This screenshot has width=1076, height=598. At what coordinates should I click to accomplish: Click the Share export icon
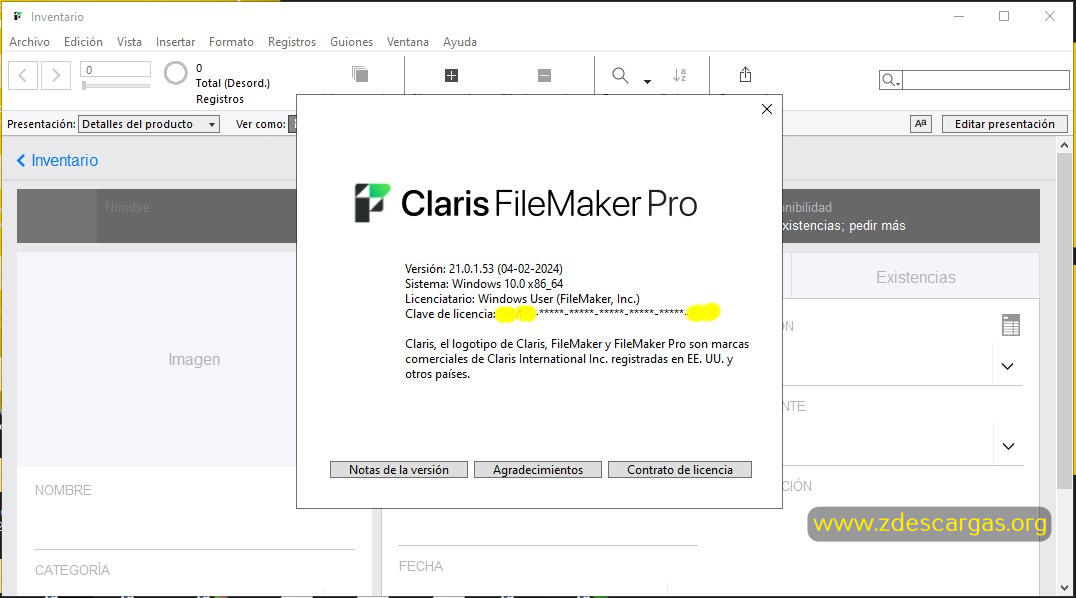point(745,74)
